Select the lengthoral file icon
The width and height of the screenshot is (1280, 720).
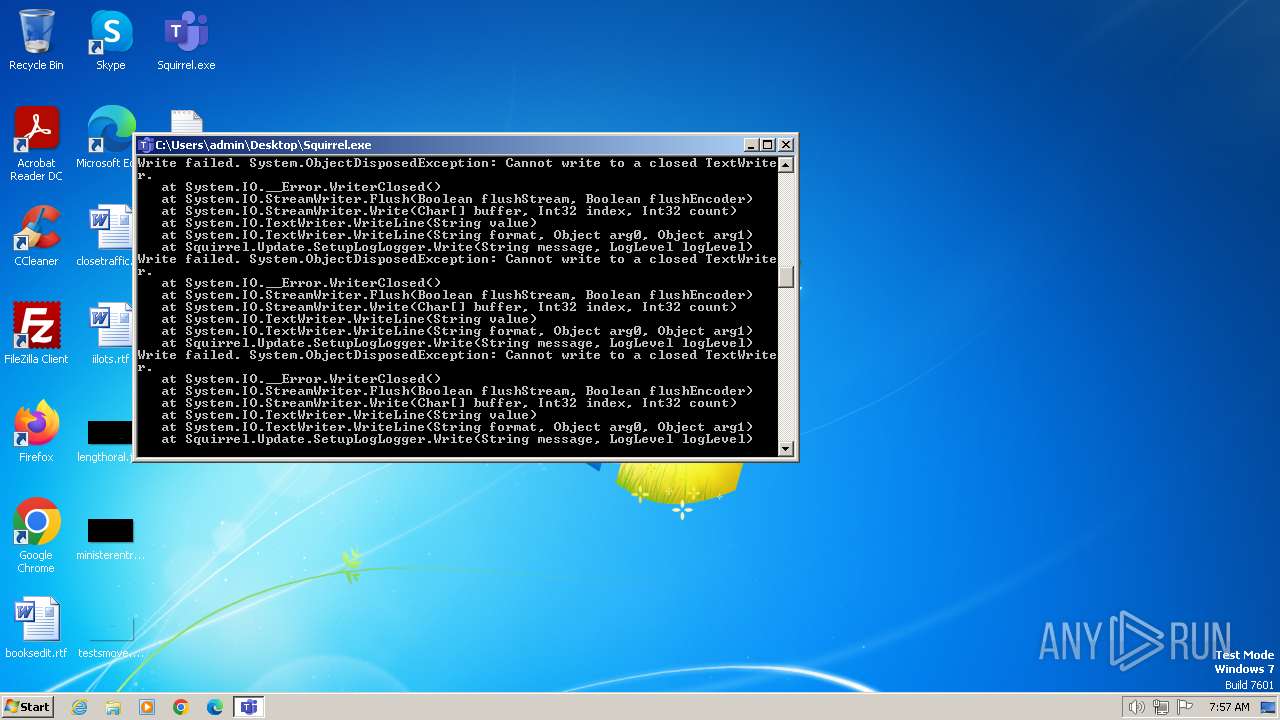108,440
